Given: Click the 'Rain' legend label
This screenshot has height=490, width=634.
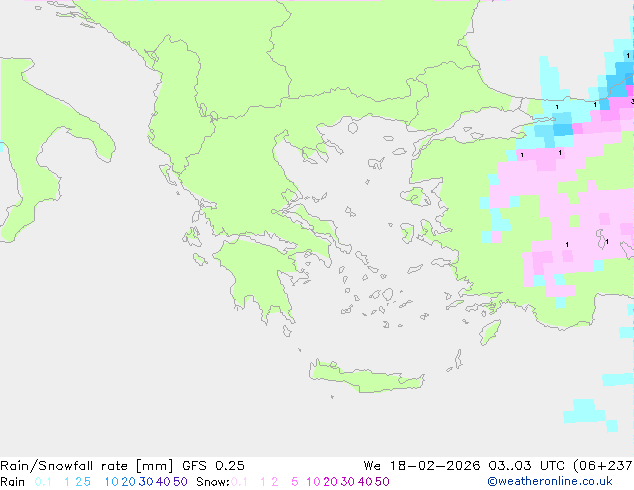Looking at the screenshot, I should tap(13, 482).
